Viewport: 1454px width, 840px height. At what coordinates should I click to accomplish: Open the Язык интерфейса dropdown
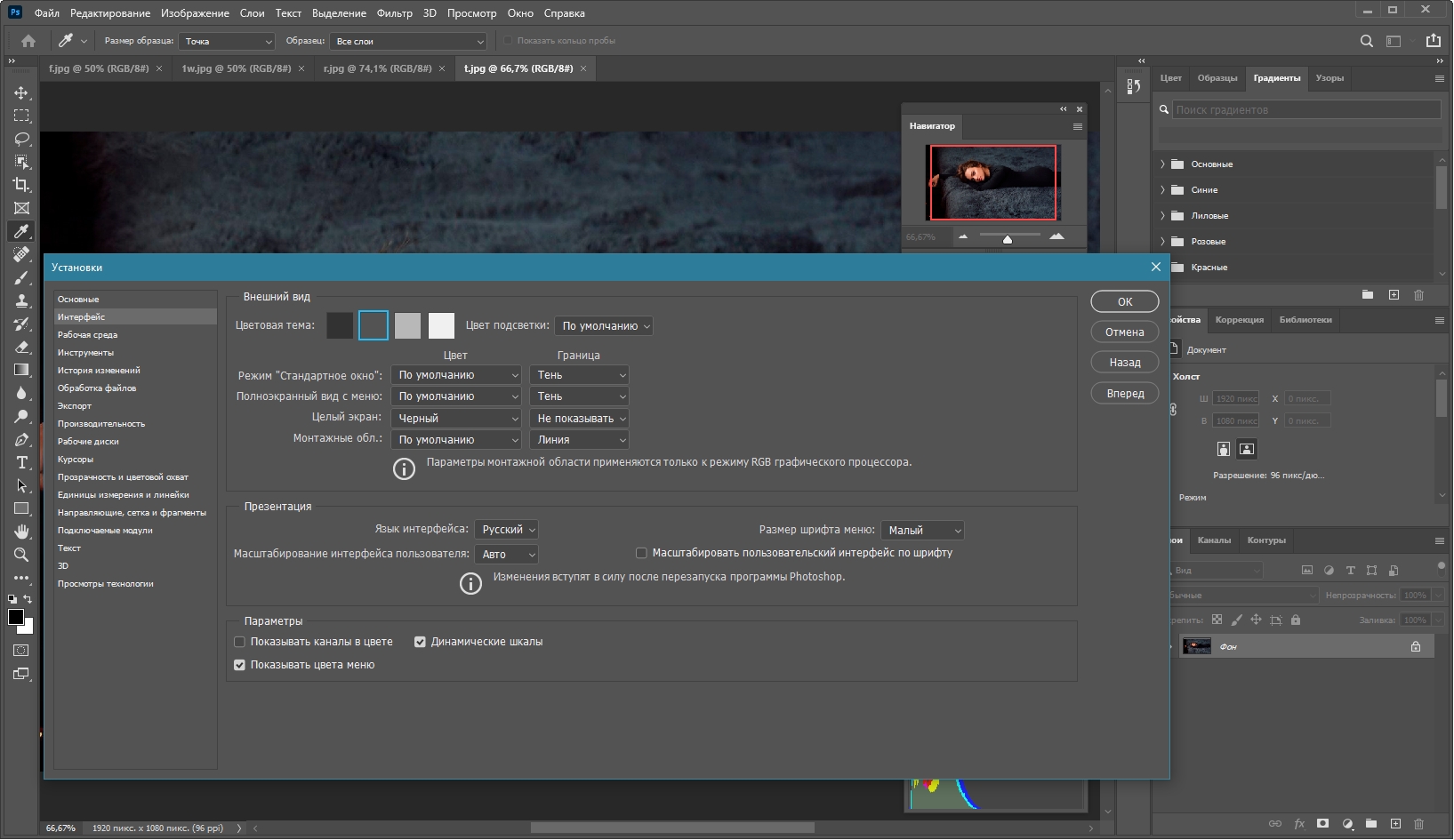click(x=506, y=530)
